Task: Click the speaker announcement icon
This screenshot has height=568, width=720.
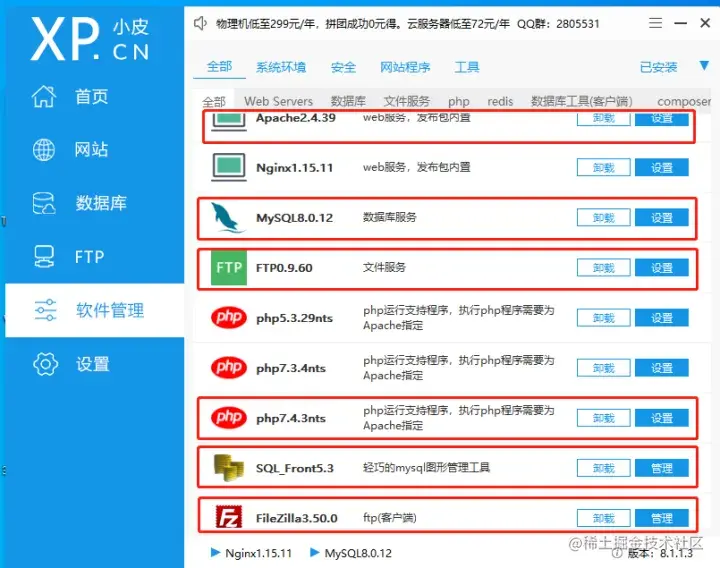Action: point(200,23)
